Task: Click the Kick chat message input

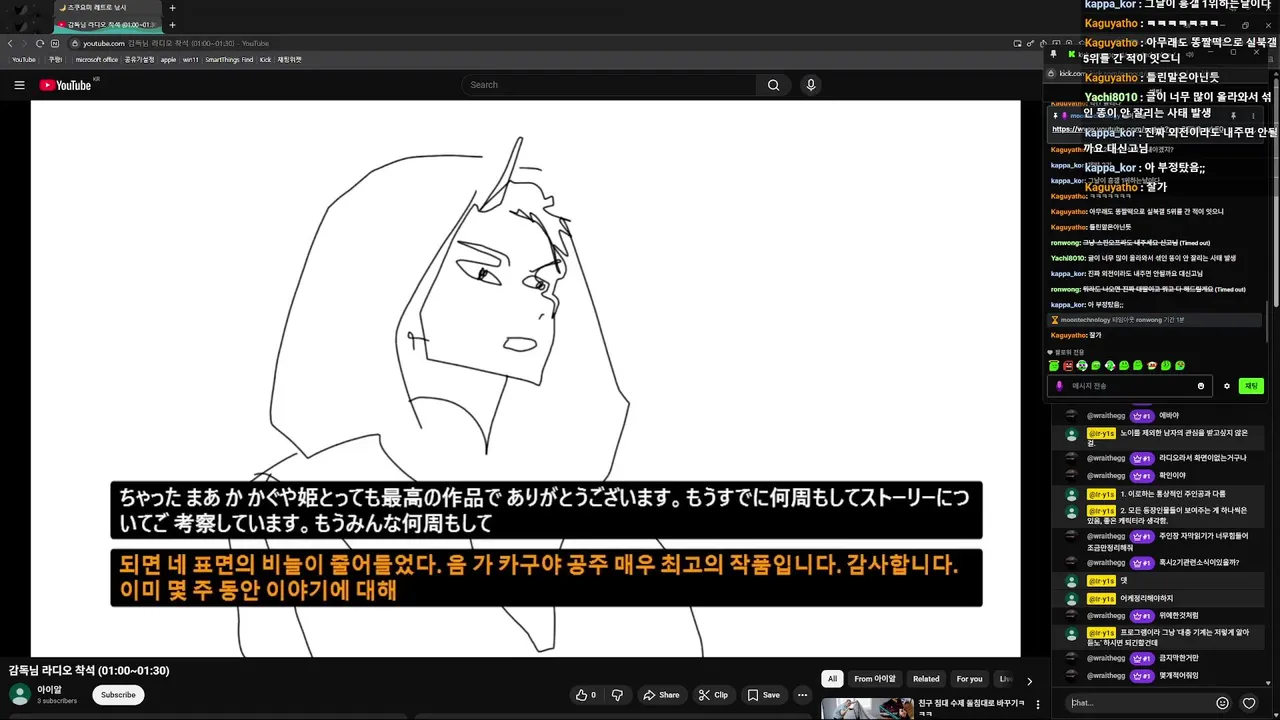Action: click(x=1130, y=386)
